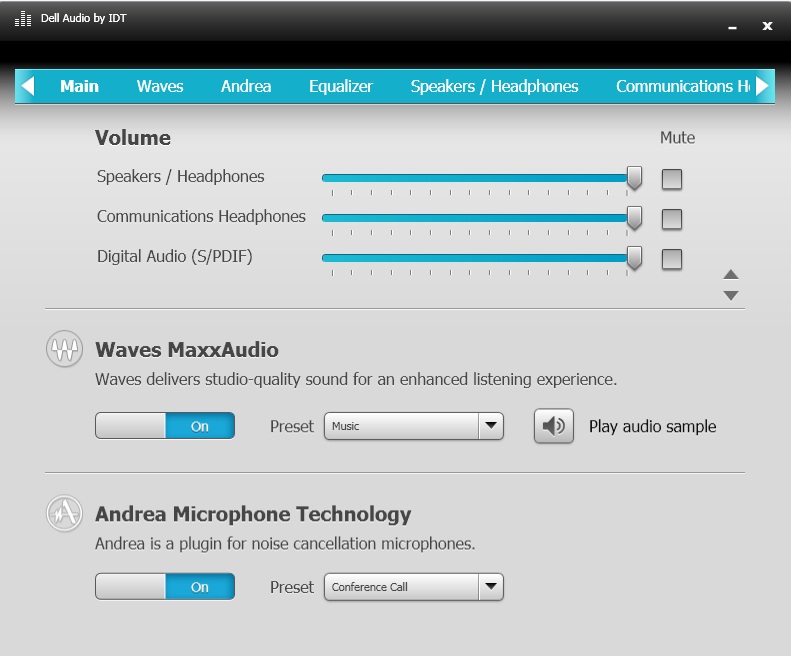Screen dimensions: 791x656
Task: Go to the Speakers / Headphones tab
Action: (x=494, y=86)
